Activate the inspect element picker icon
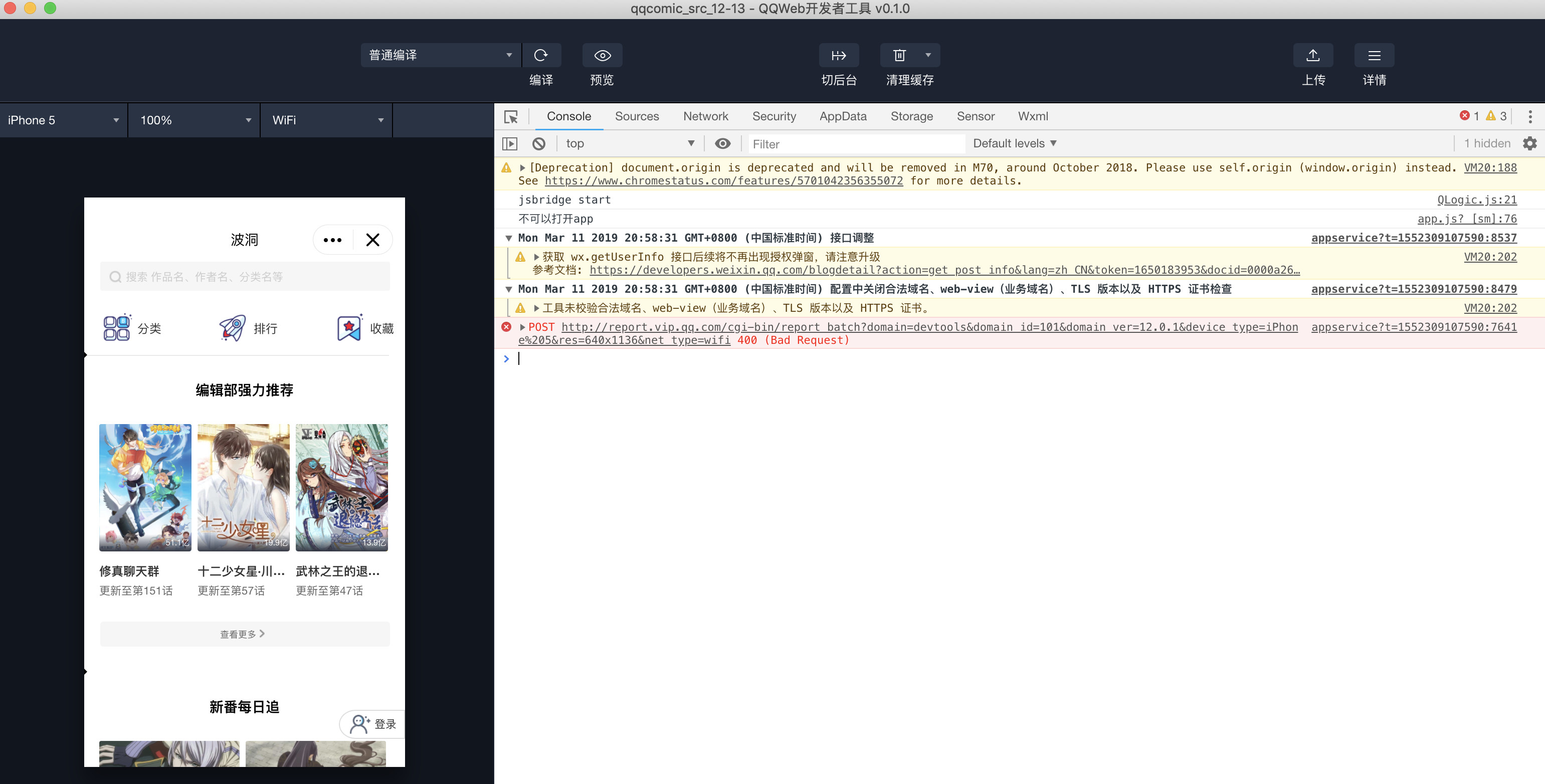The image size is (1545, 784). 511,116
